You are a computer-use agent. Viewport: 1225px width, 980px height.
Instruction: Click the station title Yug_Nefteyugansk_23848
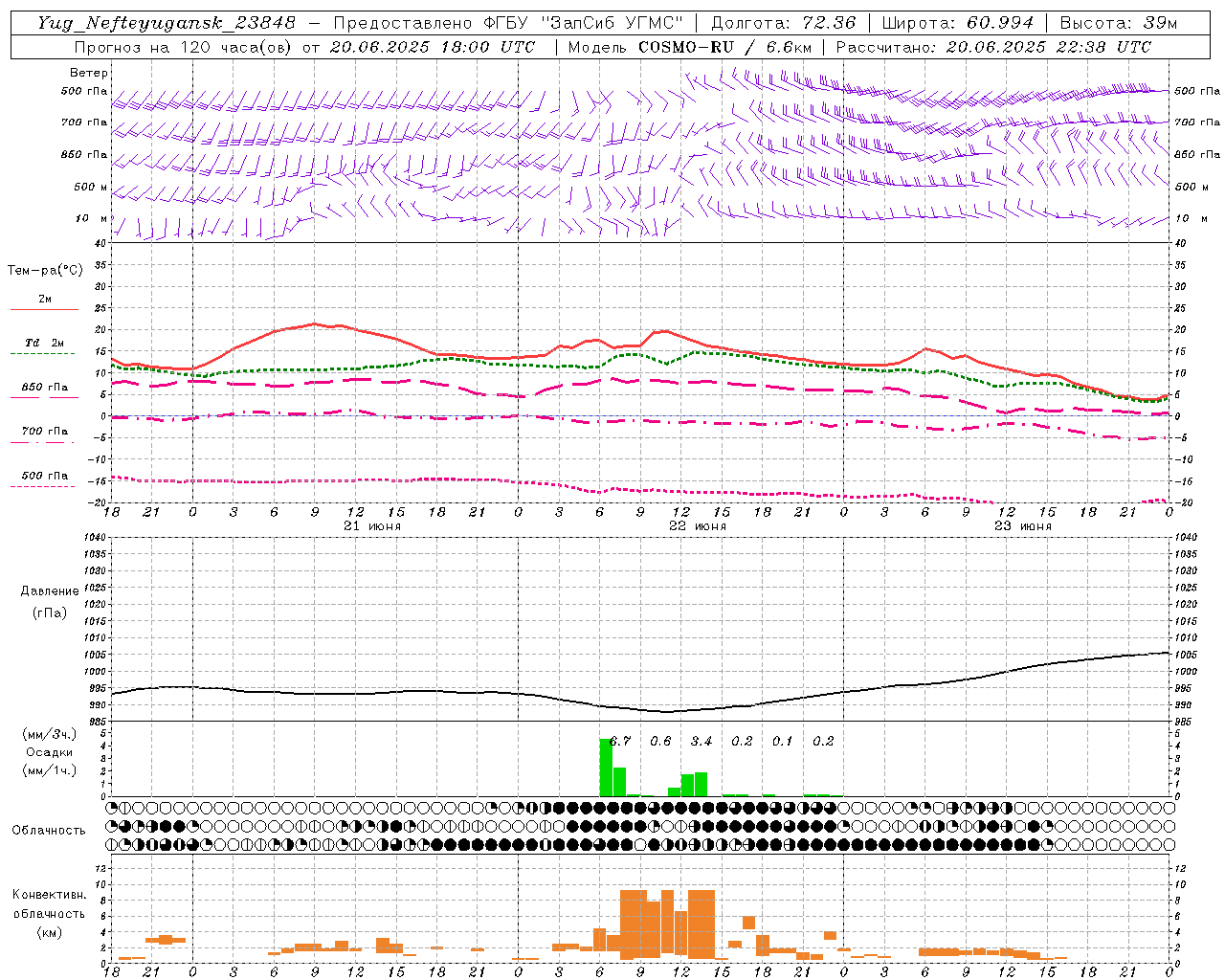[x=167, y=23]
